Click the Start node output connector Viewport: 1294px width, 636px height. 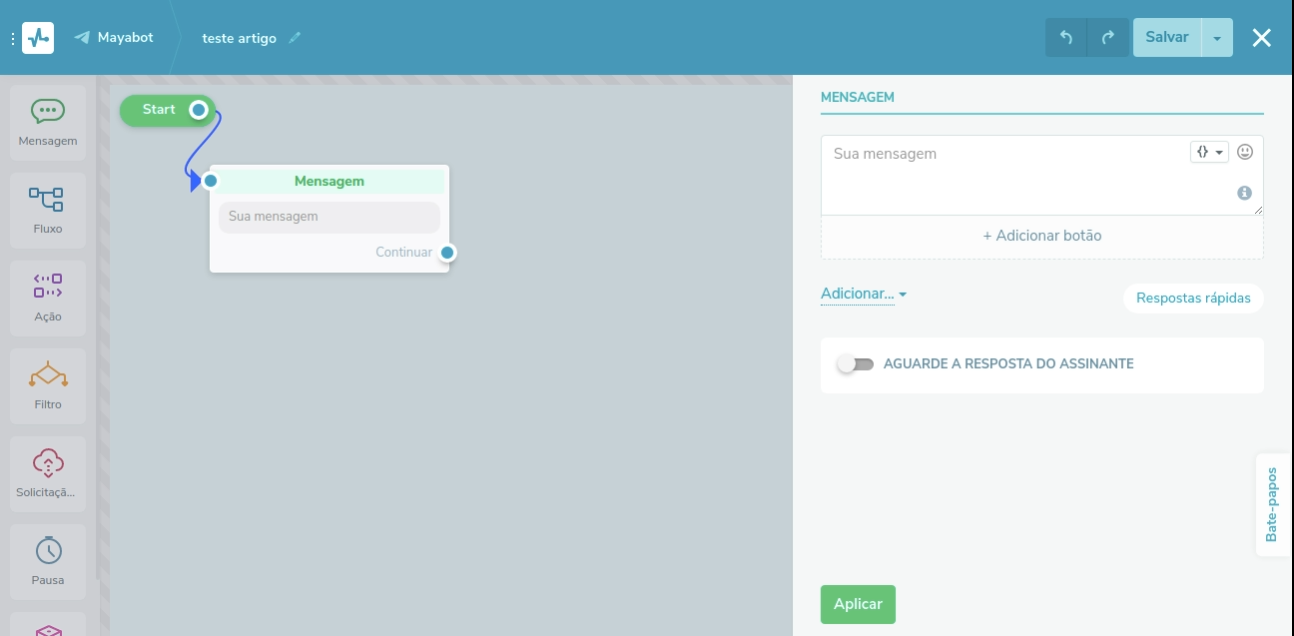(199, 109)
